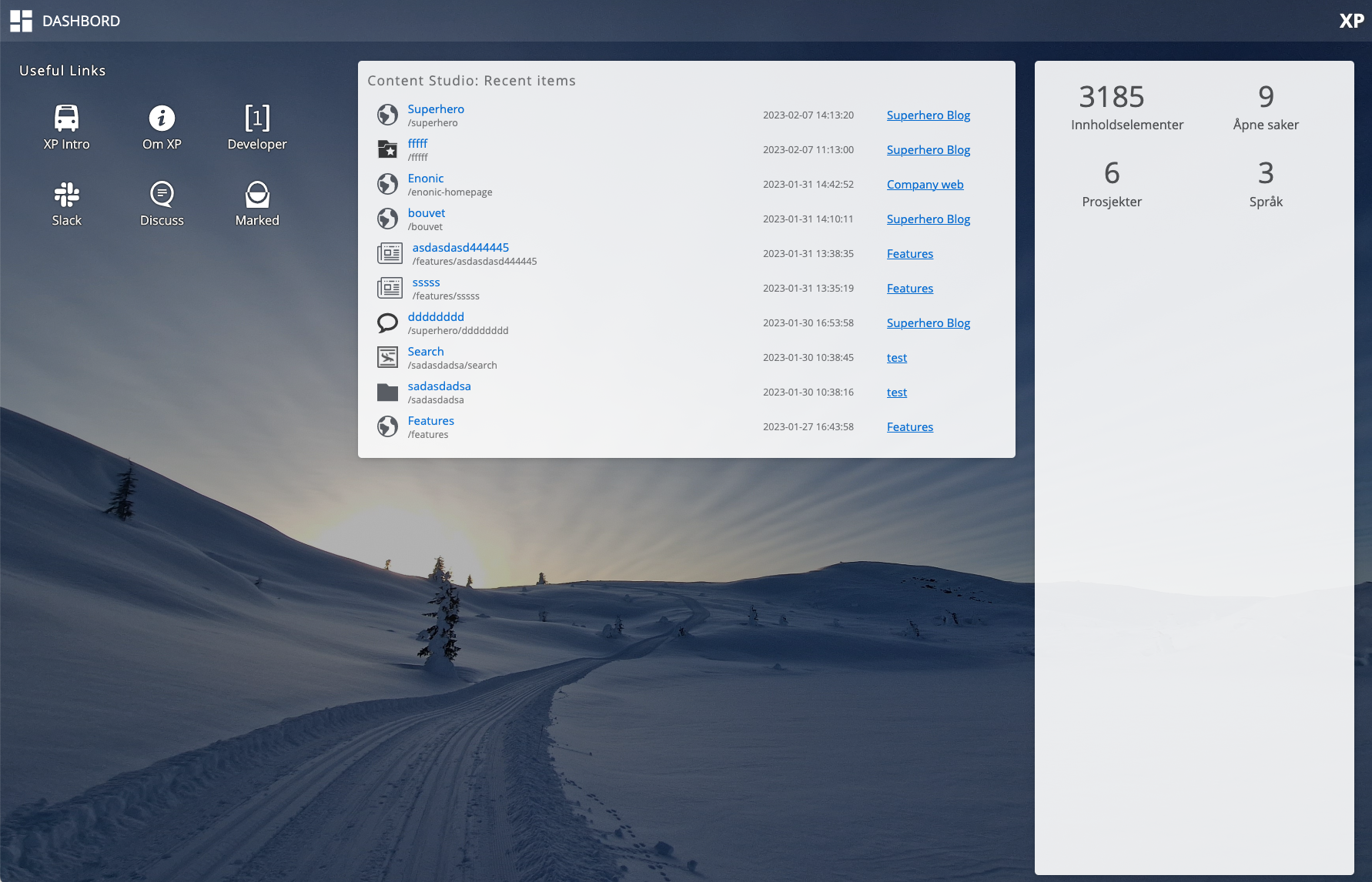
Task: Open Superhero Blog project in dddddddd row
Action: (928, 322)
